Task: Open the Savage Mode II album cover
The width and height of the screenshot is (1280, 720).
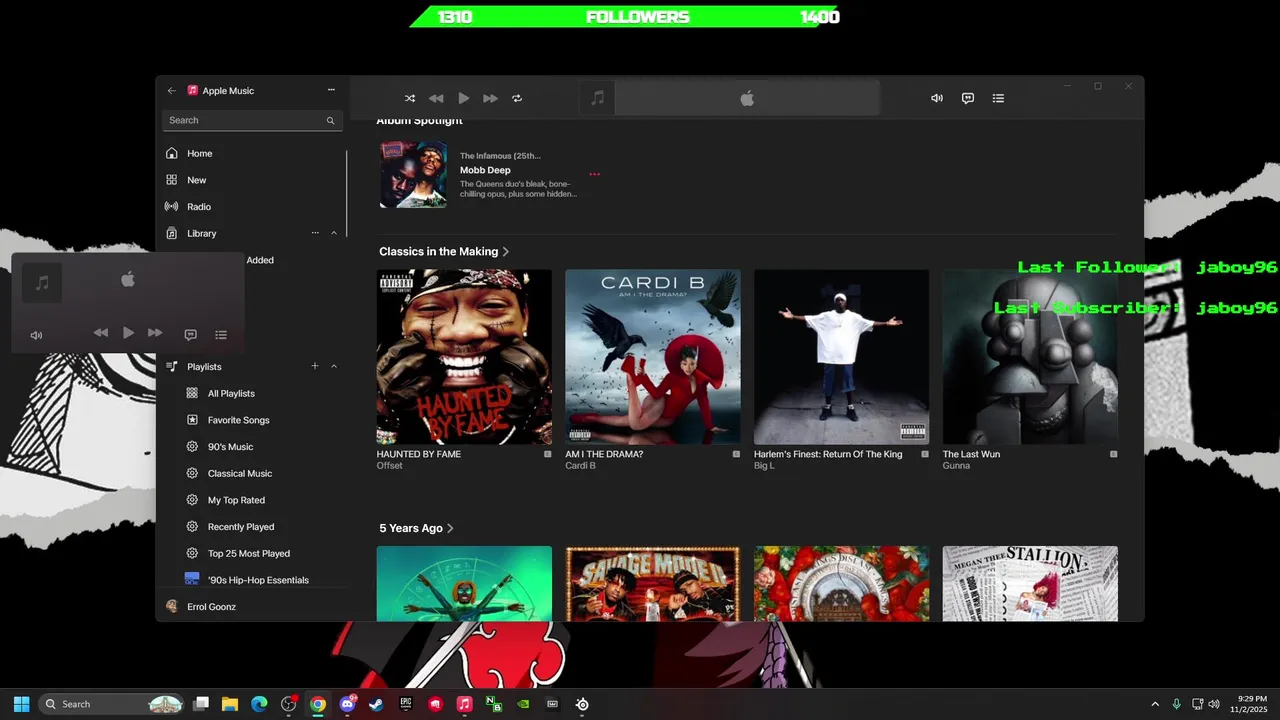Action: point(652,584)
